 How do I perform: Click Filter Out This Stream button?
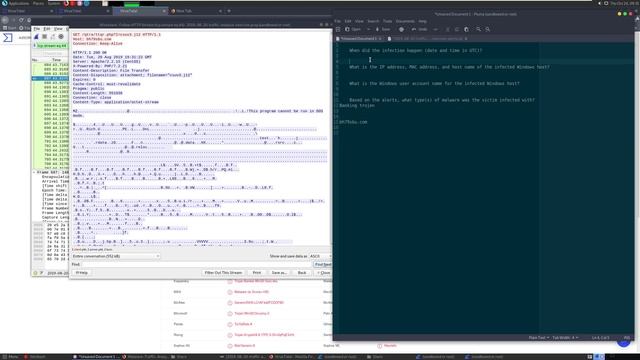pyautogui.click(x=223, y=273)
